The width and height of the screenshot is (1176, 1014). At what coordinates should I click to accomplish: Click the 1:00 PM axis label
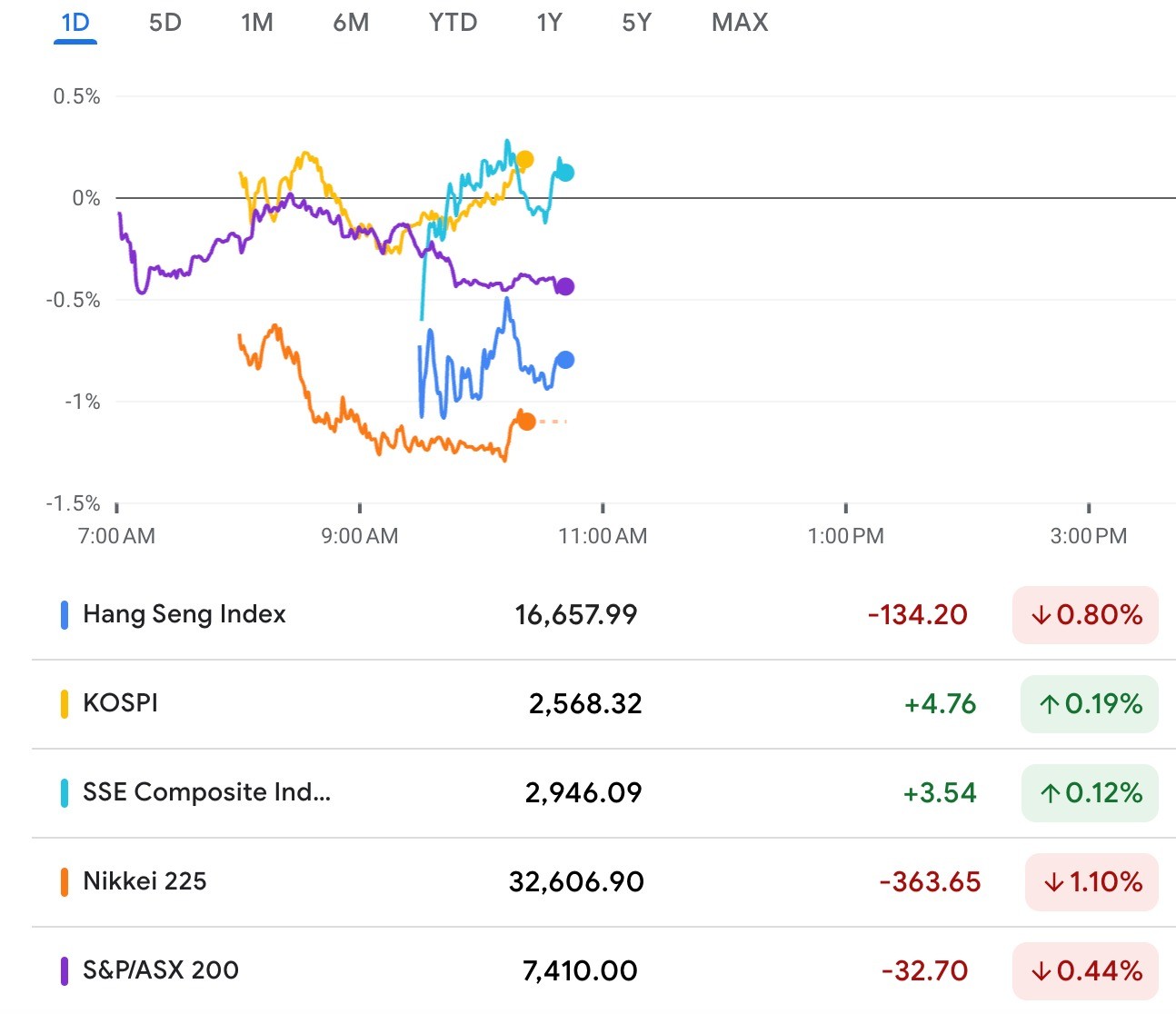[845, 536]
